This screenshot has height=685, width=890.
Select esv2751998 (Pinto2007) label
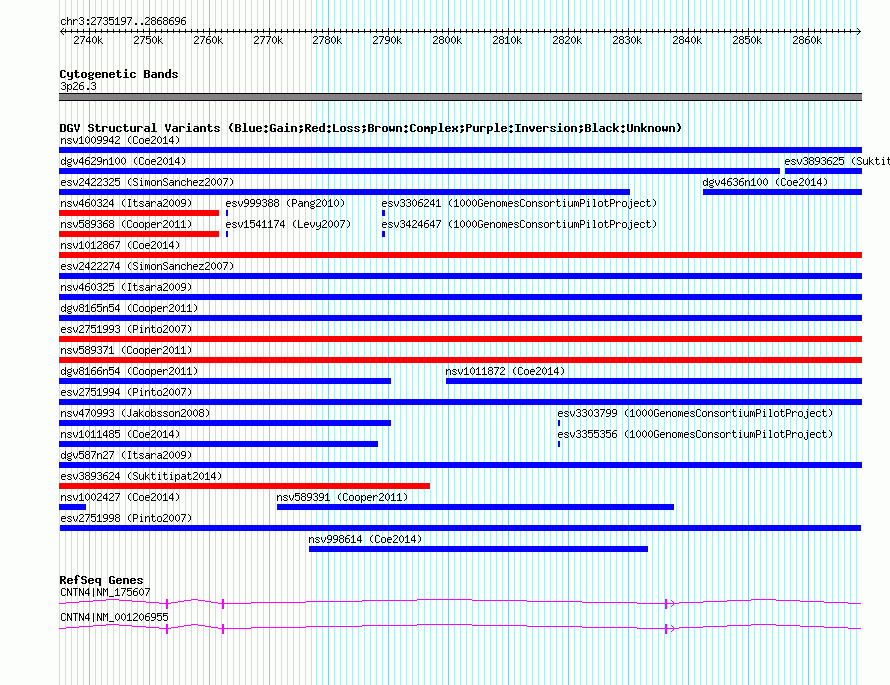pyautogui.click(x=126, y=518)
